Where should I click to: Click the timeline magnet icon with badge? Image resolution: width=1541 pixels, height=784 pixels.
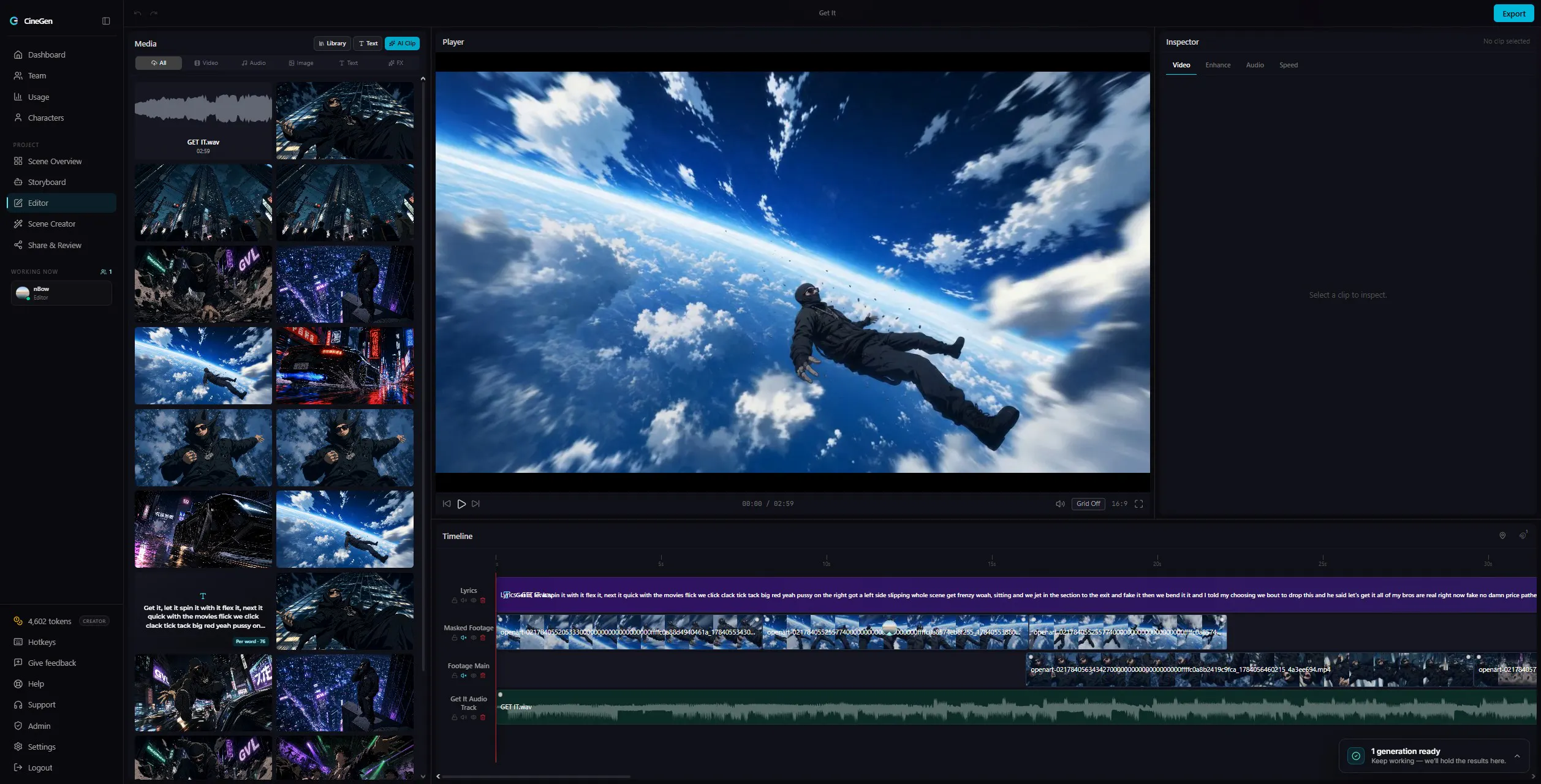(x=1523, y=535)
